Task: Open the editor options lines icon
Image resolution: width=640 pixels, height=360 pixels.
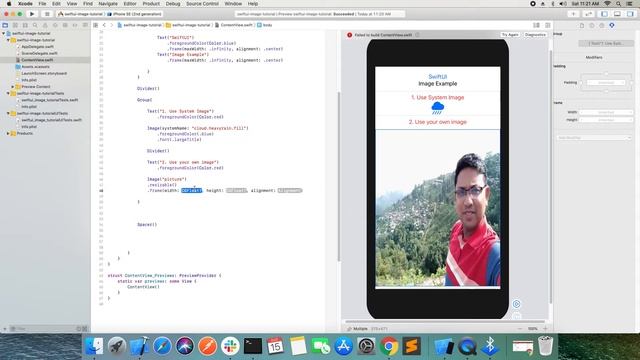Action: (536, 25)
